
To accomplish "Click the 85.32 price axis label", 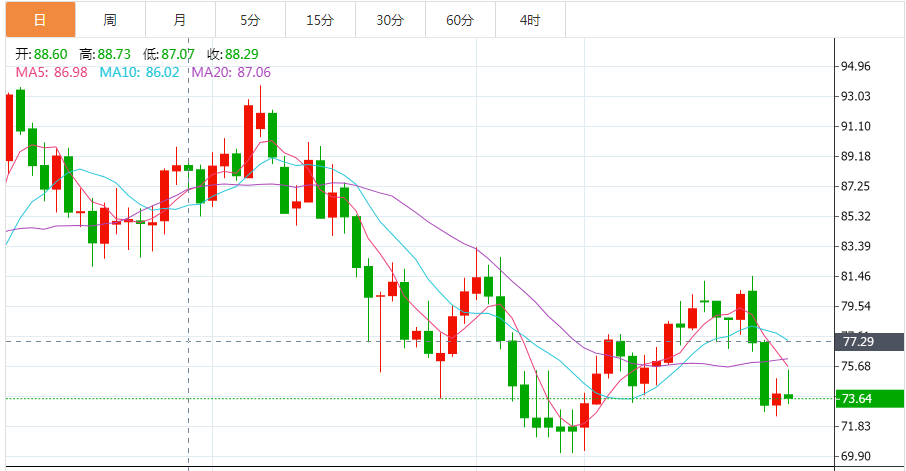I will (x=856, y=217).
